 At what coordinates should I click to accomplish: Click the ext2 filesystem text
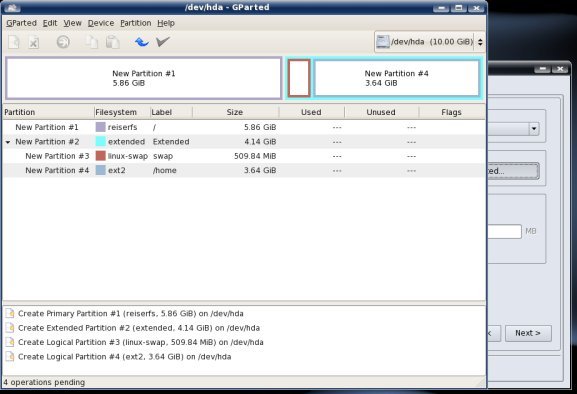tap(116, 170)
